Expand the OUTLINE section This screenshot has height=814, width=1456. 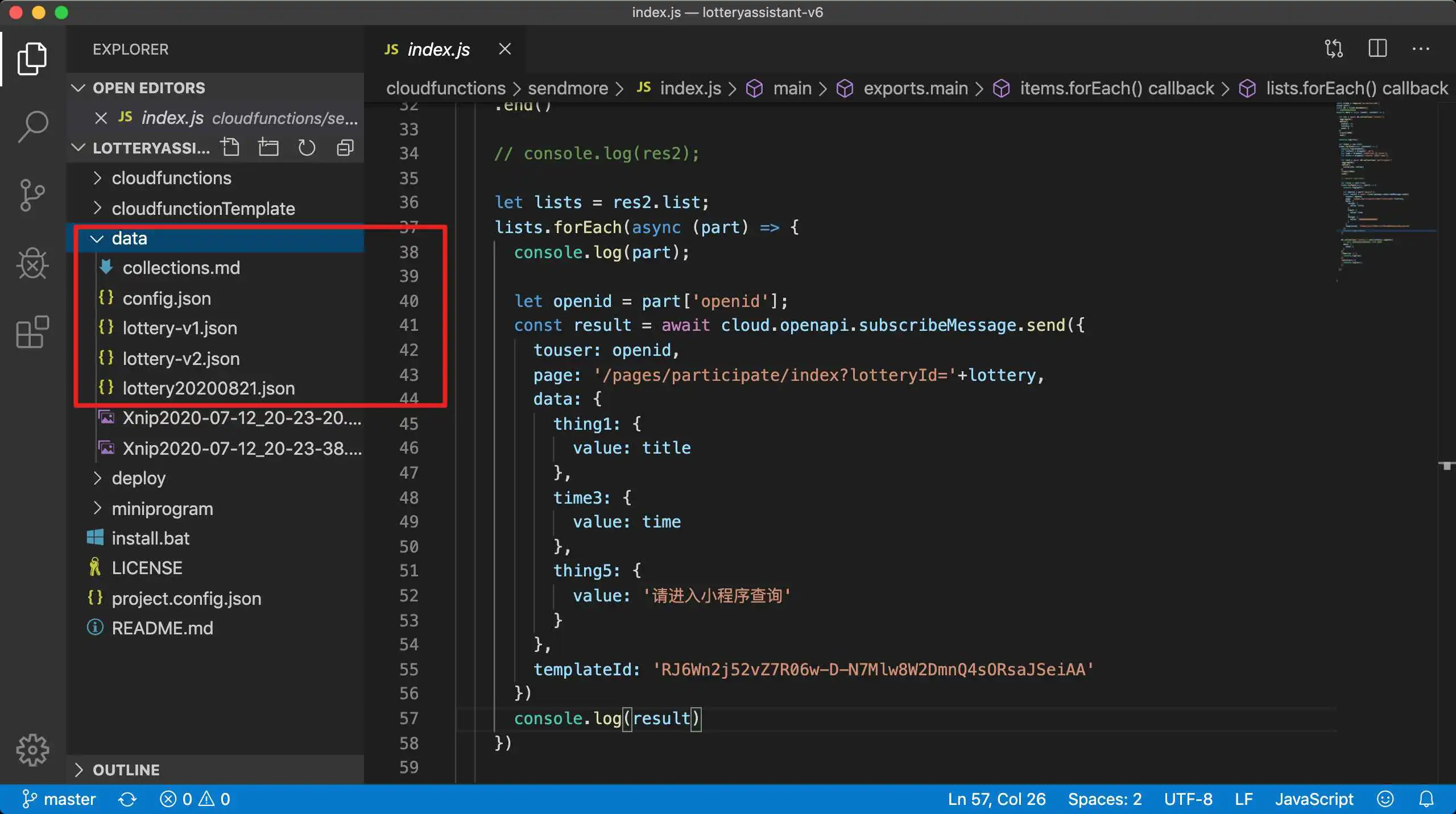(x=126, y=770)
